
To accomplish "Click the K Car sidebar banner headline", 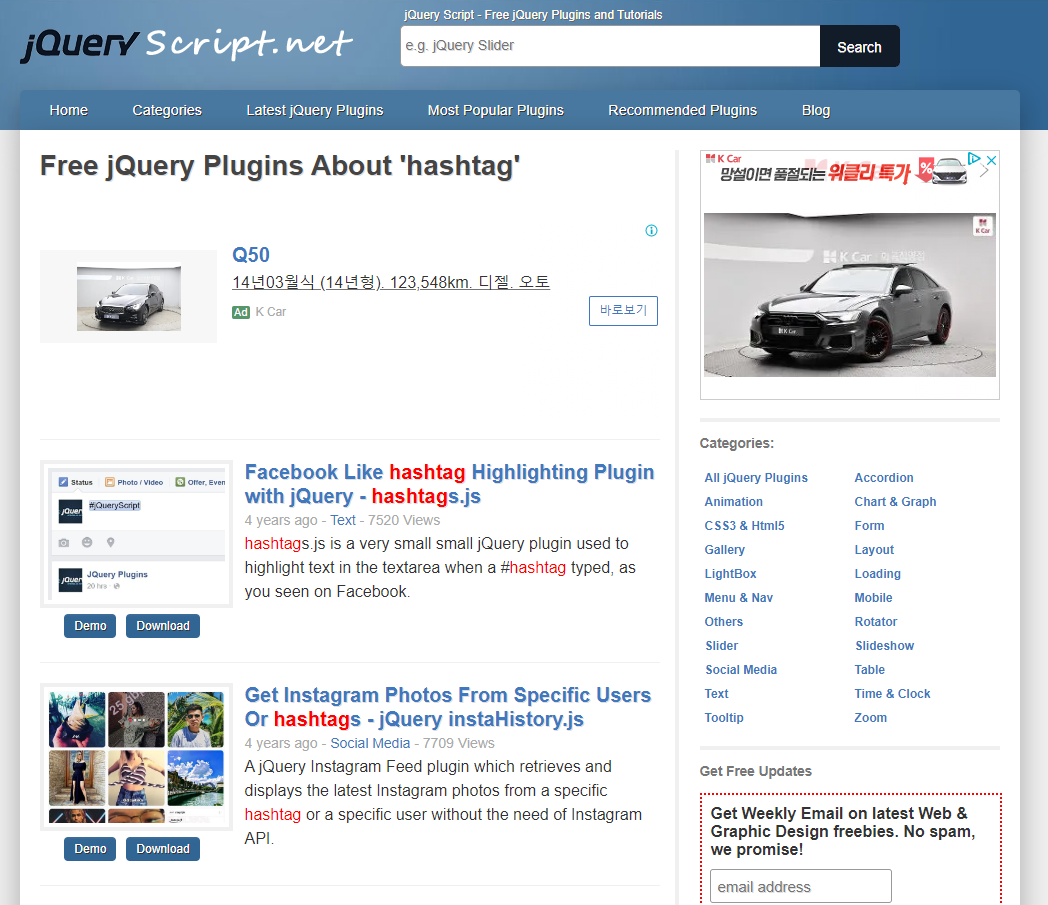I will (x=815, y=173).
